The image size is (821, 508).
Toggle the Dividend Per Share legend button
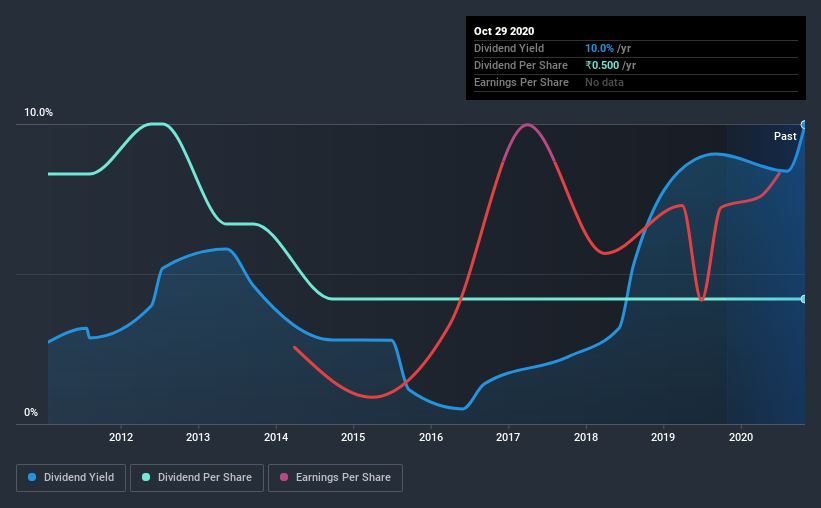tap(197, 478)
